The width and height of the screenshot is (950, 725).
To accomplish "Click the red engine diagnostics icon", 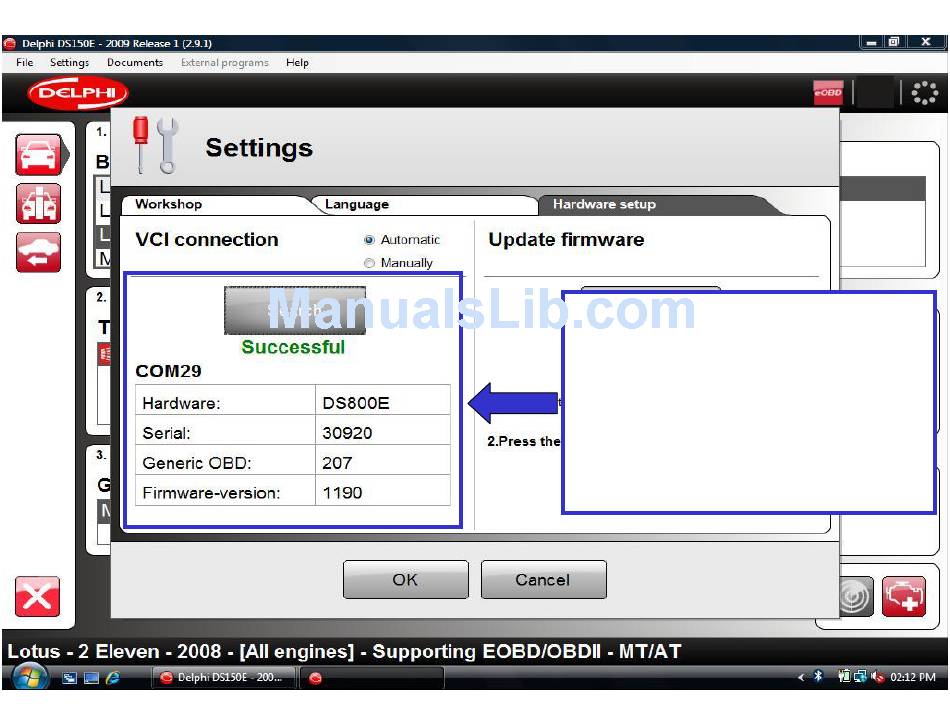I will 904,597.
